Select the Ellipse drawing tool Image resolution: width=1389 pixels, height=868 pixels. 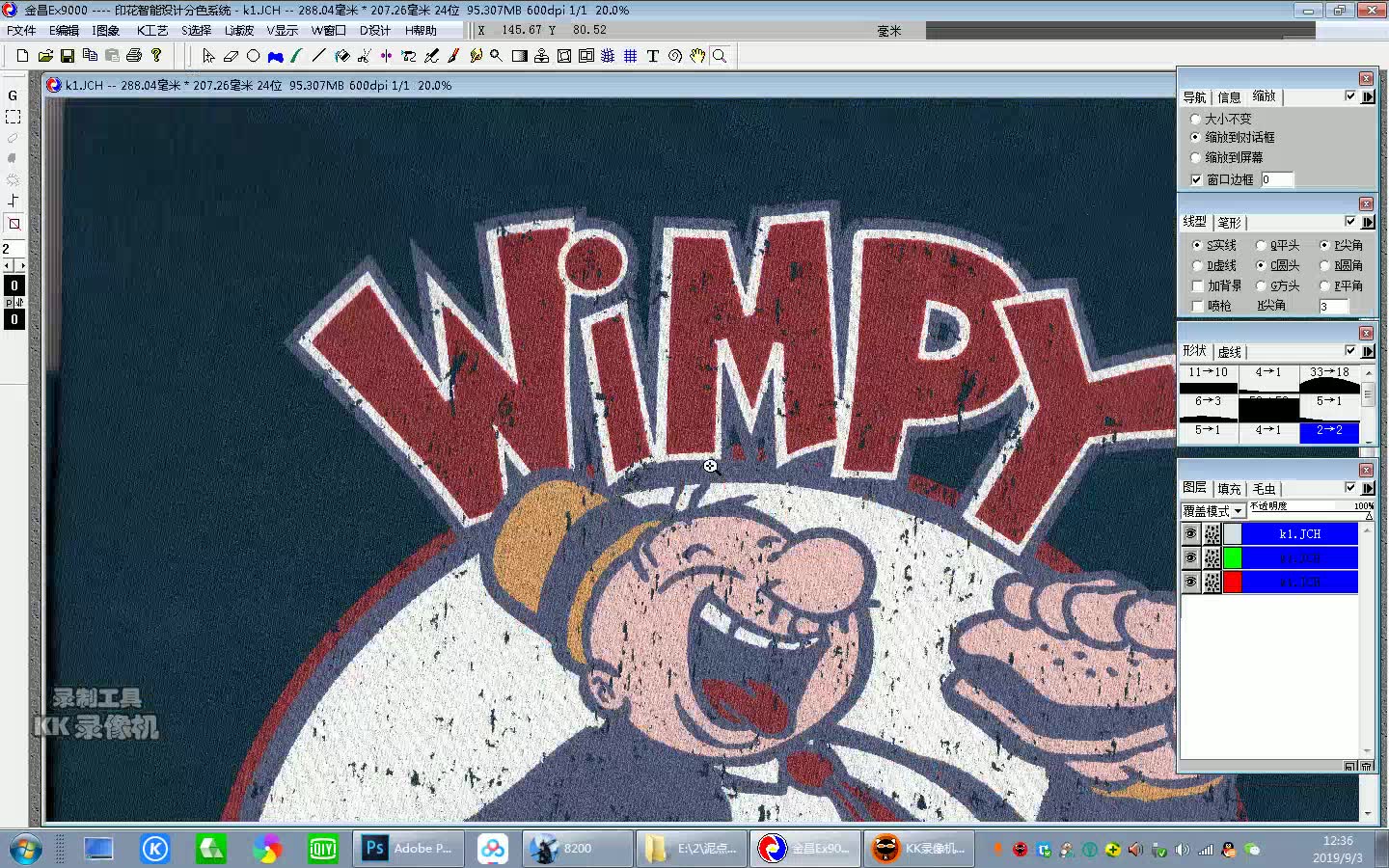coord(253,56)
